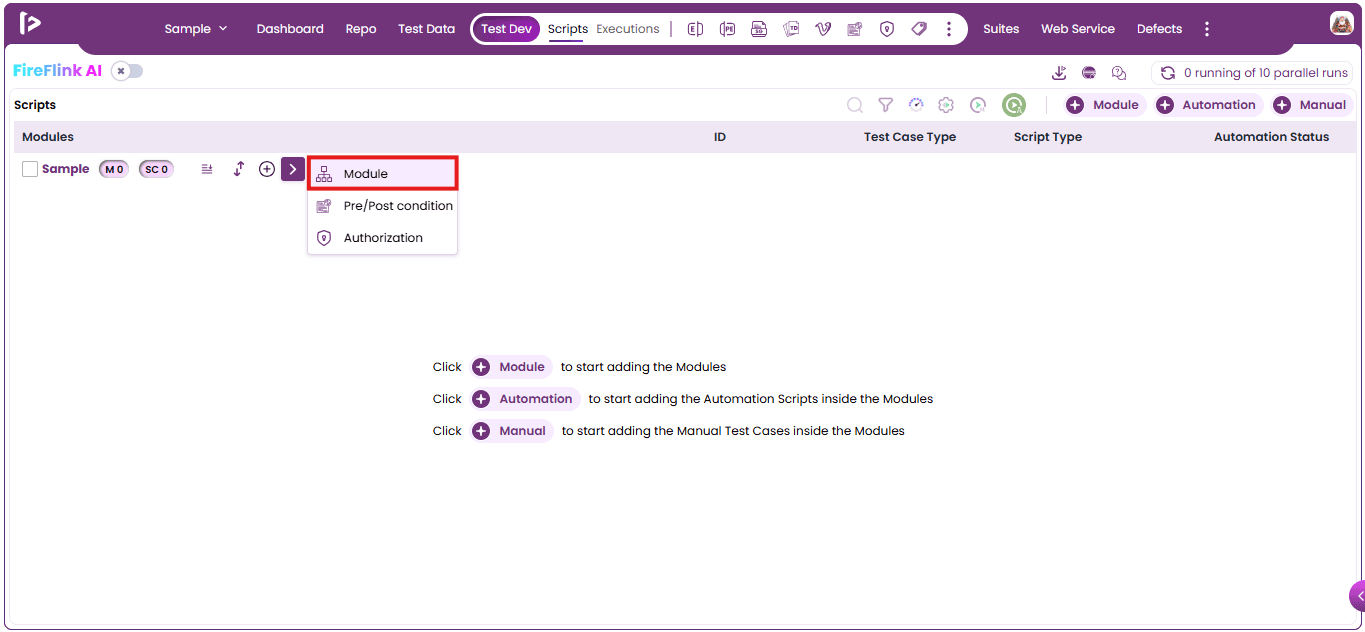The height and width of the screenshot is (632, 1365).
Task: Switch to the Scripts tab
Action: tap(568, 29)
